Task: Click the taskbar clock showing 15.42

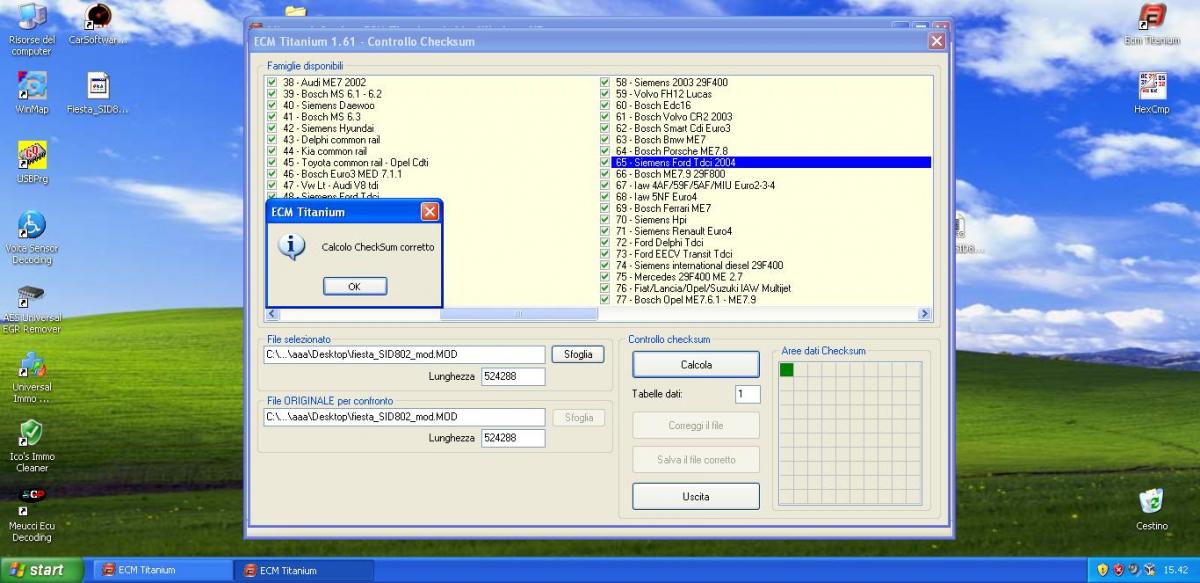Action: [1175, 570]
